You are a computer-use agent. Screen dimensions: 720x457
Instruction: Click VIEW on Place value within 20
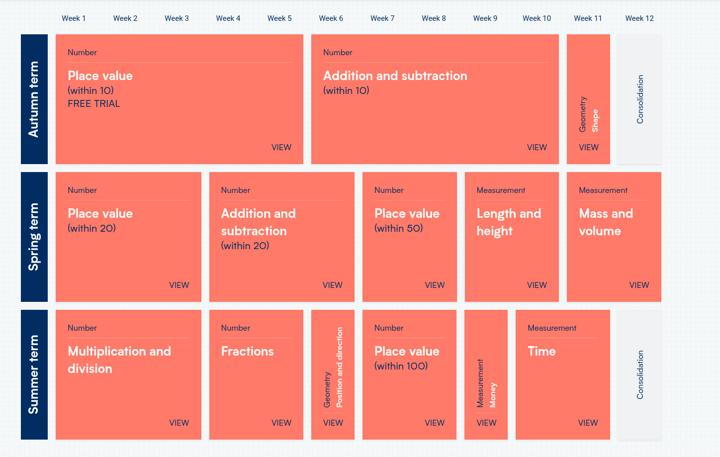tap(179, 285)
